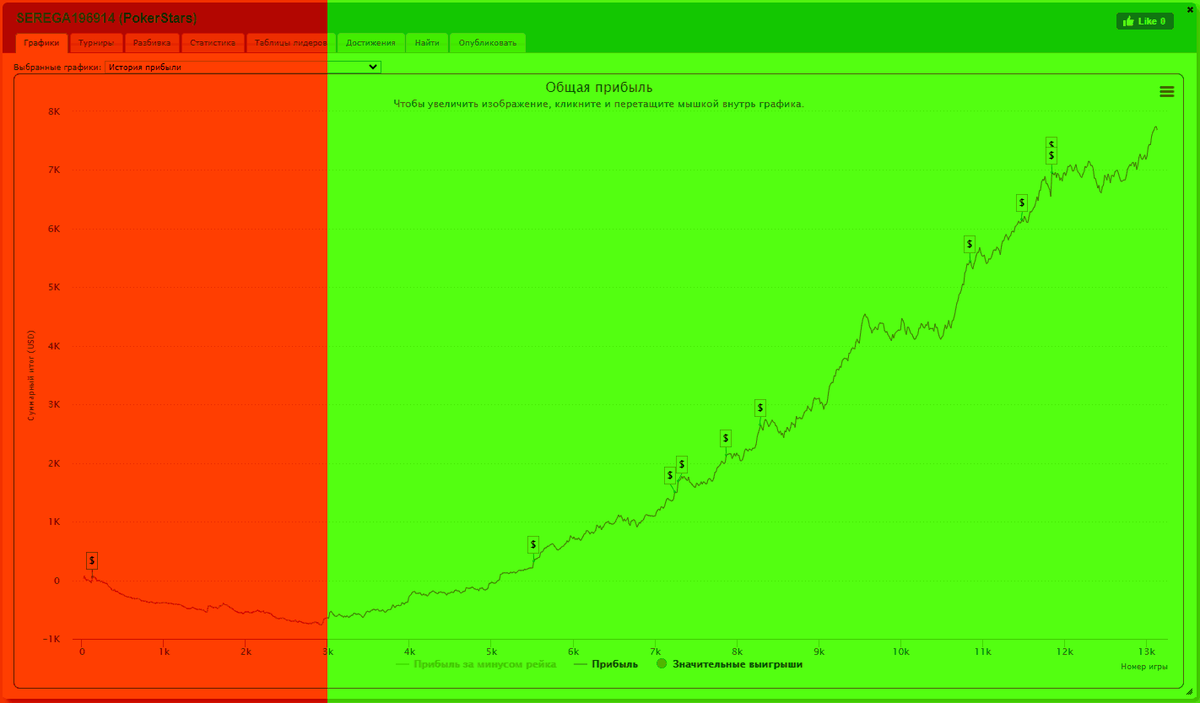Click the chart title 'Общая прибыль'
The height and width of the screenshot is (703, 1200).
pyautogui.click(x=599, y=88)
